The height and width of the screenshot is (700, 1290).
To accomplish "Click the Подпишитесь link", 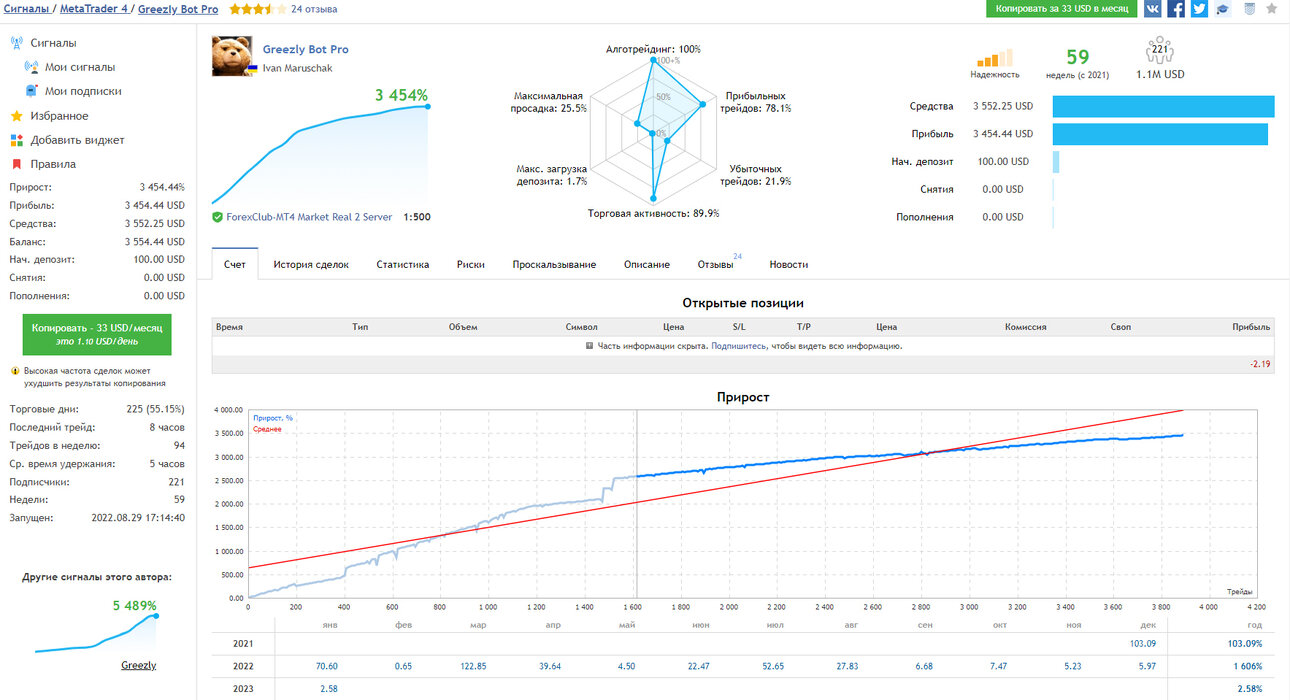I will pos(739,346).
